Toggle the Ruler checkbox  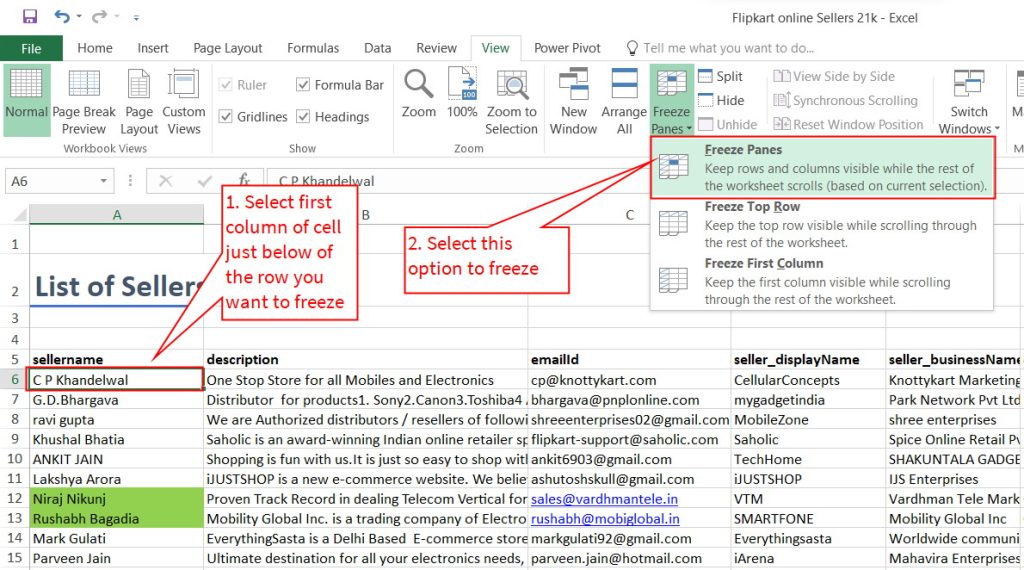point(226,85)
